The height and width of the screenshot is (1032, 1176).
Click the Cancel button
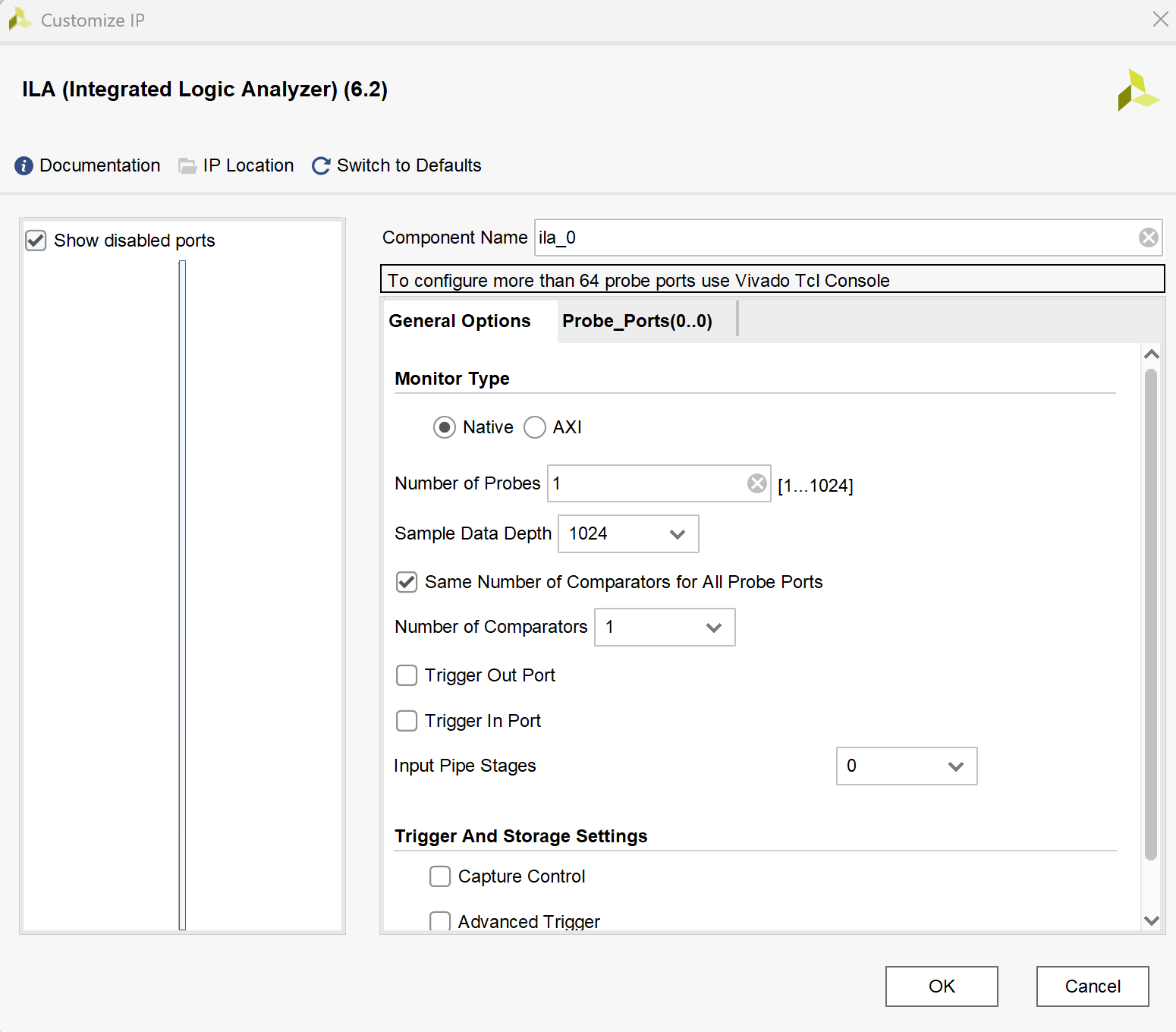click(x=1093, y=986)
